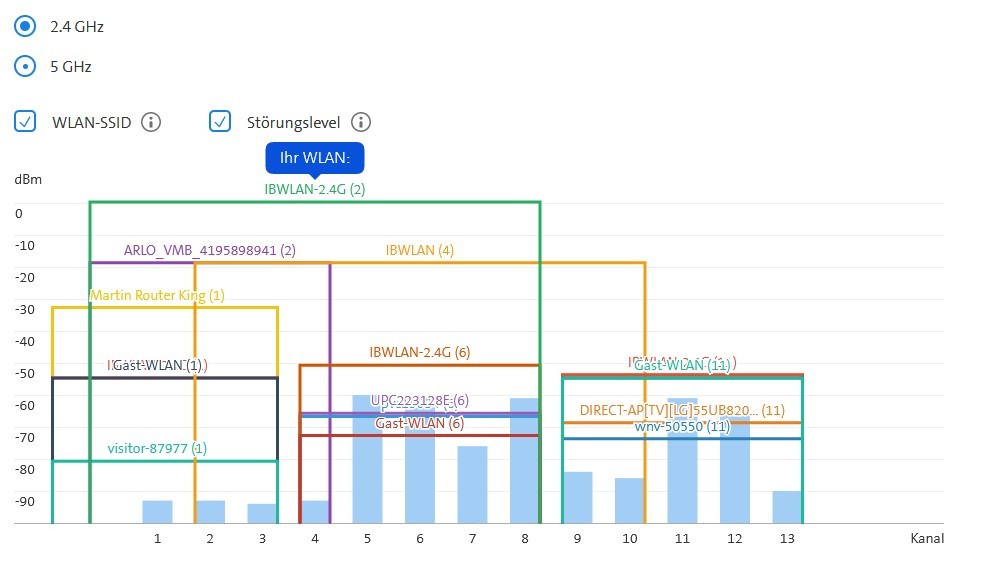Viewport: 998px width, 563px height.
Task: Toggle the WLAN-SSID checkbox
Action: pos(25,122)
